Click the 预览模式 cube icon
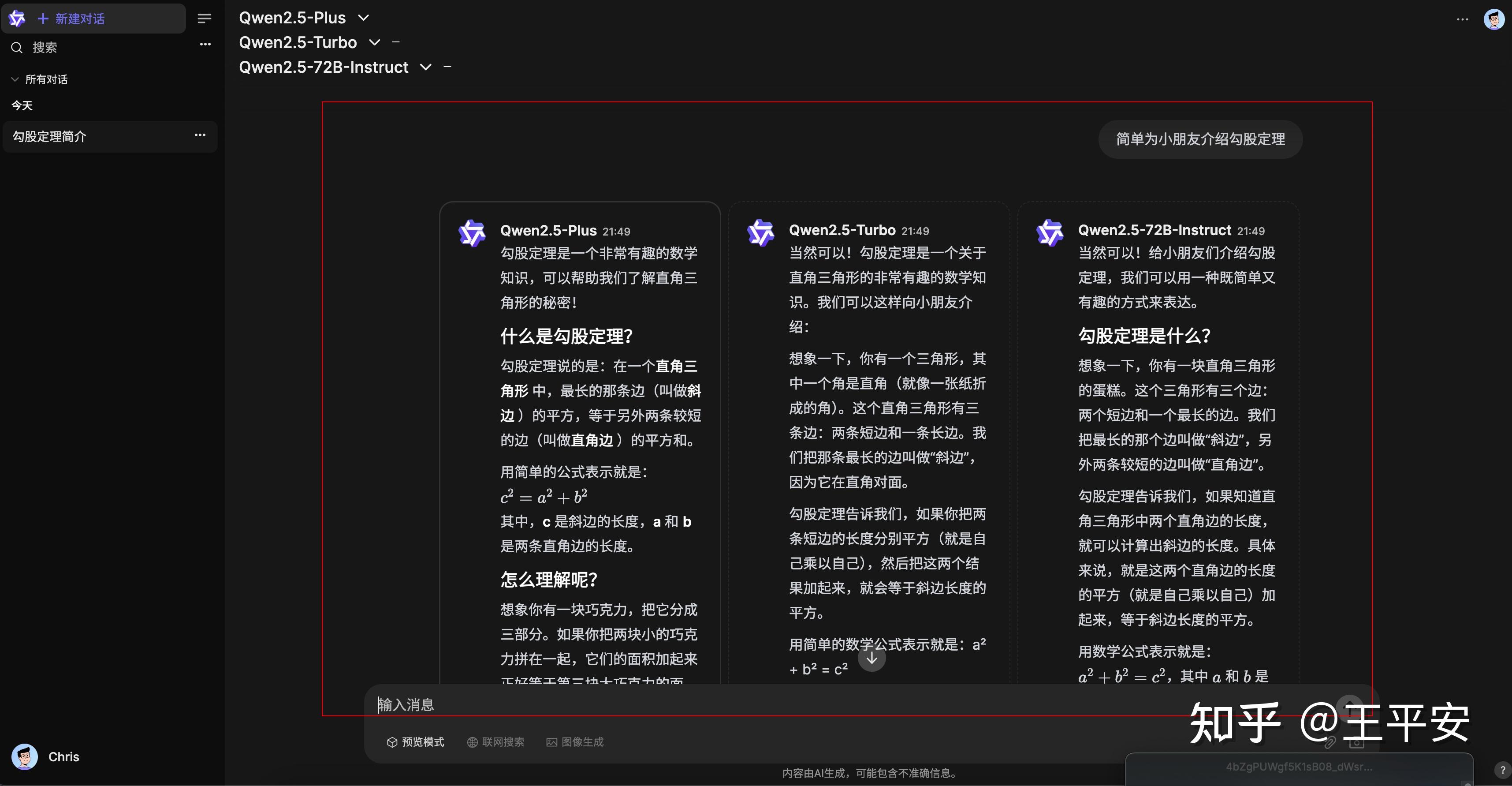Viewport: 1512px width, 786px height. coord(392,742)
